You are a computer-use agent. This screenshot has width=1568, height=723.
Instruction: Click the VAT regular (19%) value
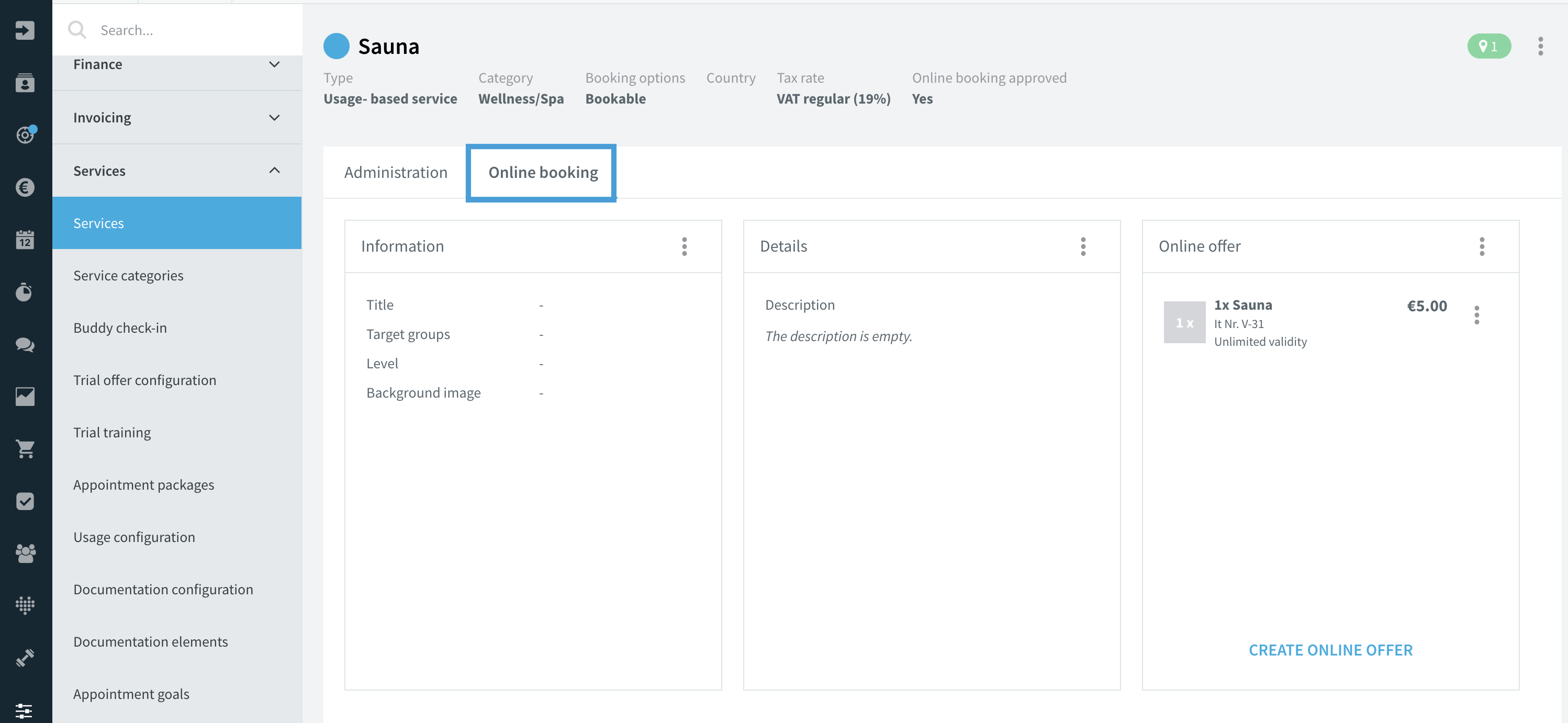[833, 98]
